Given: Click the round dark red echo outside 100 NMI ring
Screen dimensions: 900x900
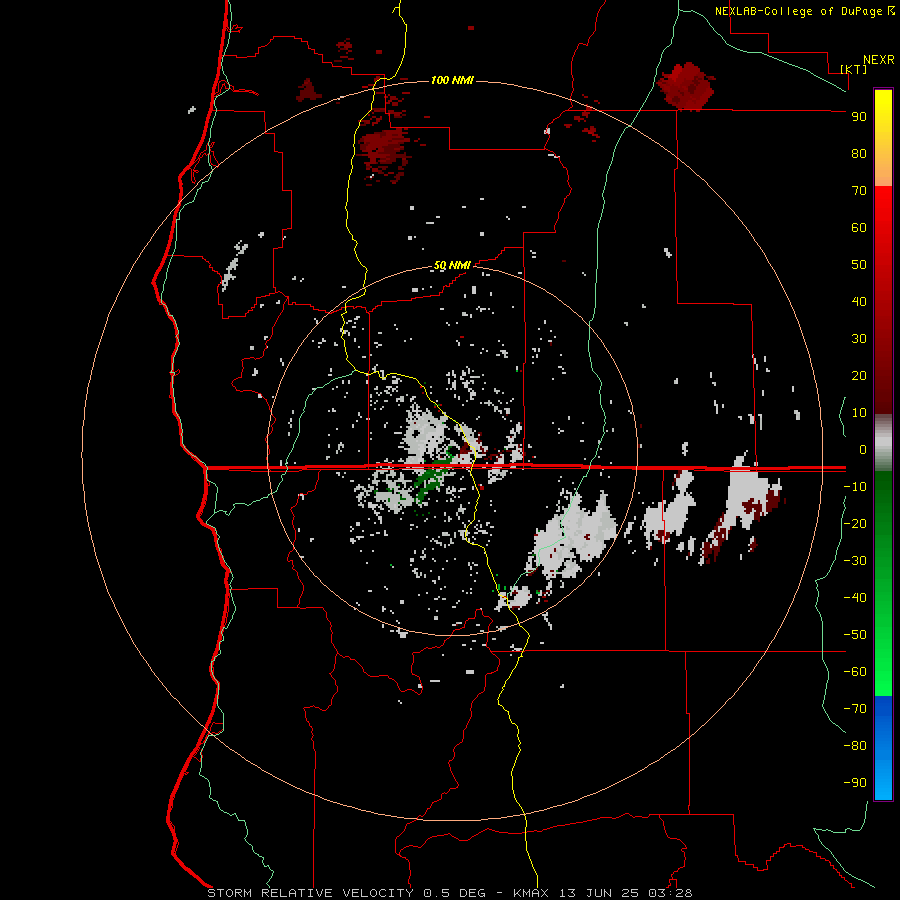Looking at the screenshot, I should (x=685, y=86).
